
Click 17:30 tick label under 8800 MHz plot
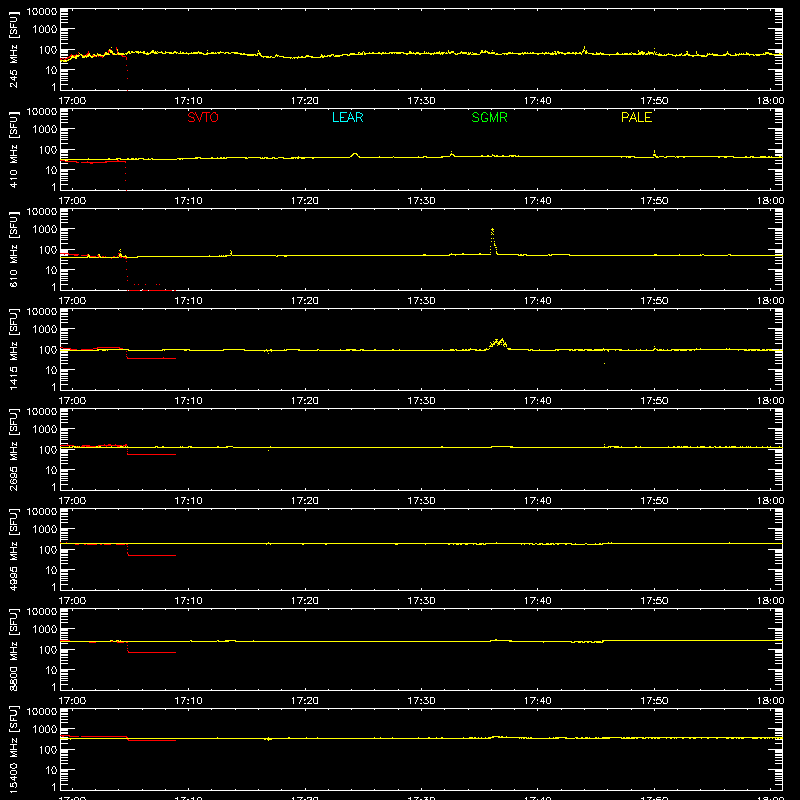tap(421, 701)
